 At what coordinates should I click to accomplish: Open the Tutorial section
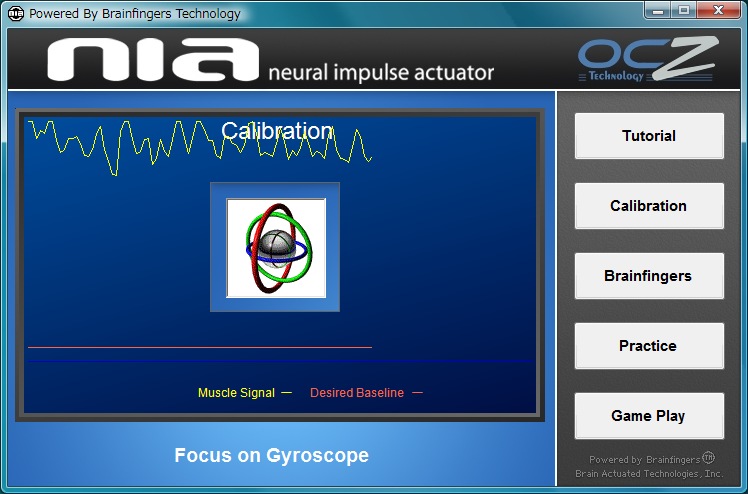[x=649, y=136]
